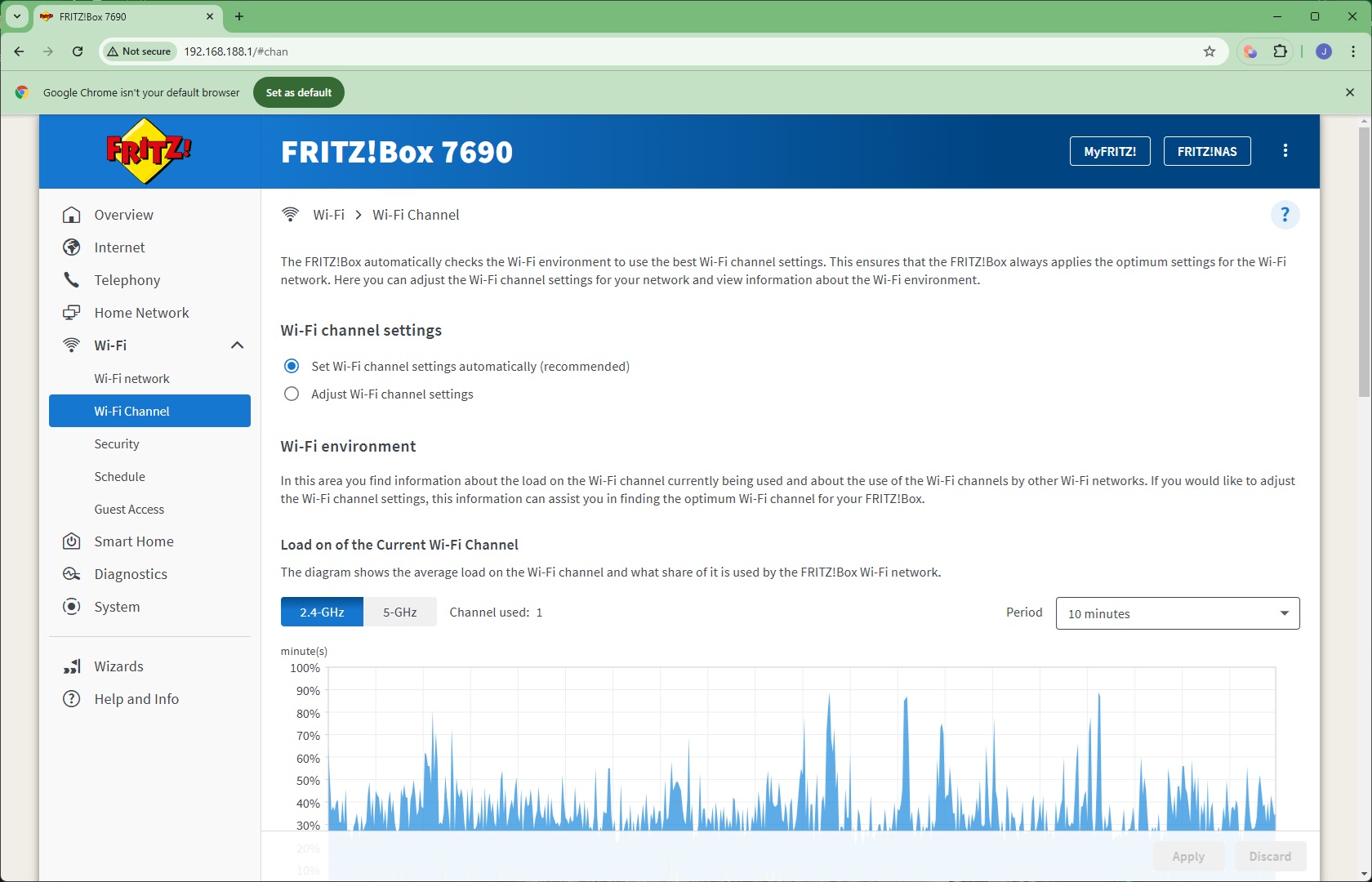Screen dimensions: 1372x882
Task: Open the tab search dropdown arrow
Action: click(x=16, y=16)
